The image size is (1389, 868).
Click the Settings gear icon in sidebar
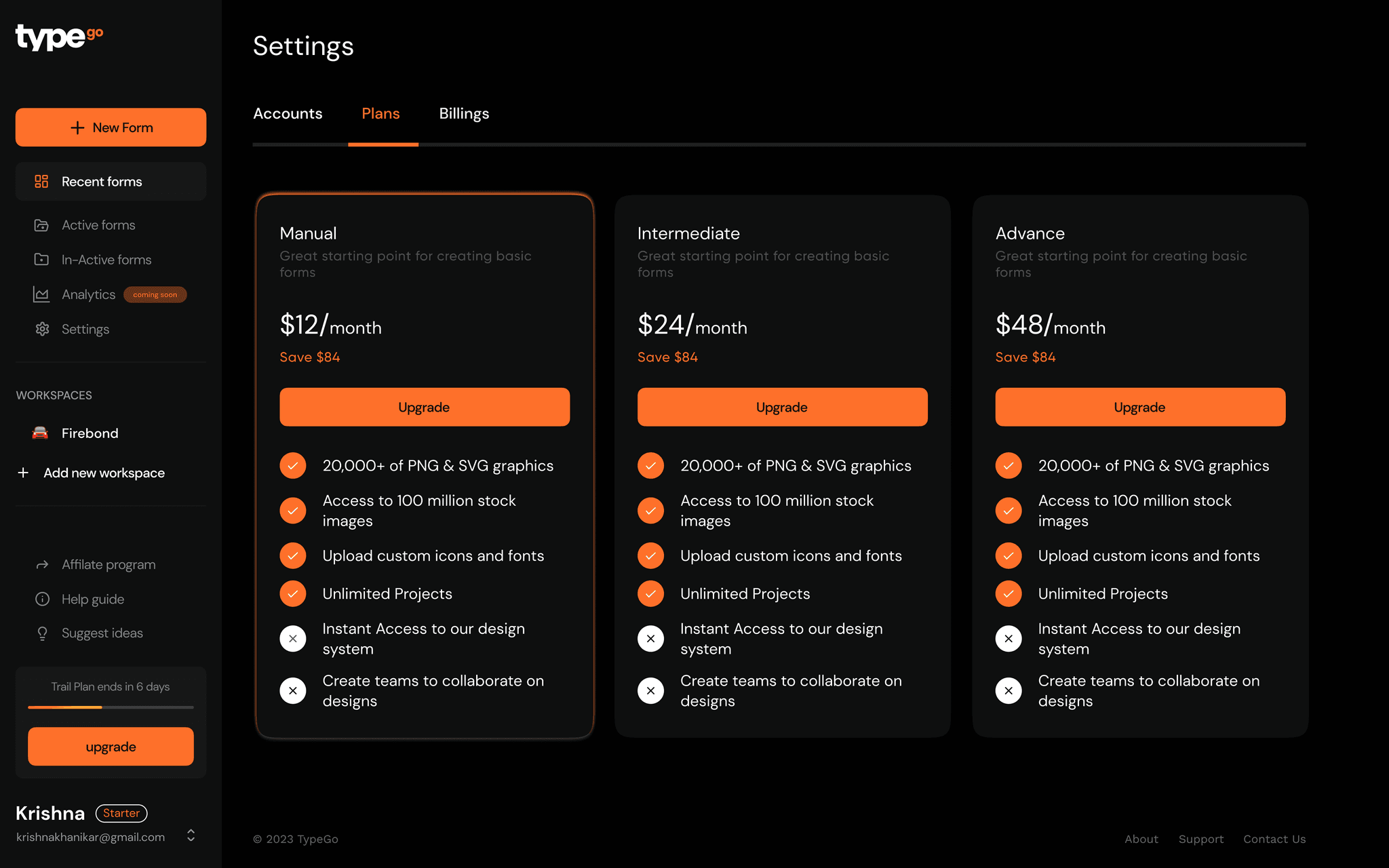(x=42, y=329)
